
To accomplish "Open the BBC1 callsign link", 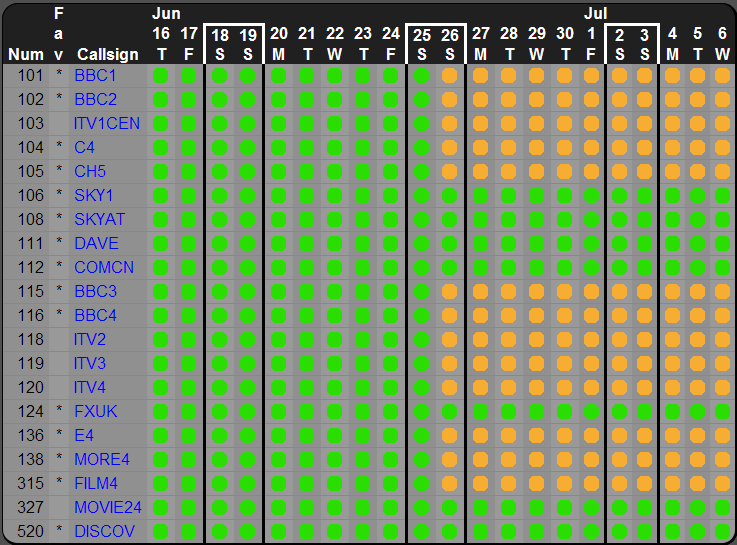I will coord(95,76).
